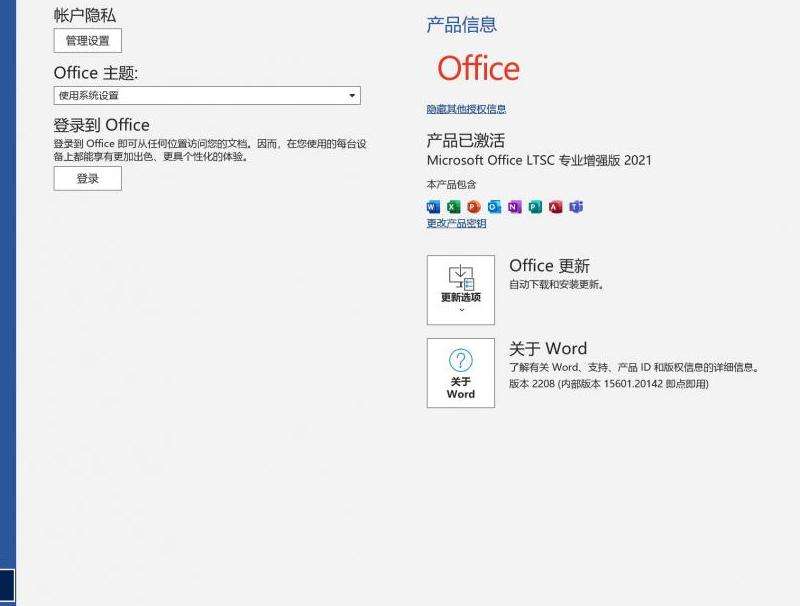This screenshot has width=800, height=606.
Task: Click the Publisher app icon in product list
Action: 535,207
